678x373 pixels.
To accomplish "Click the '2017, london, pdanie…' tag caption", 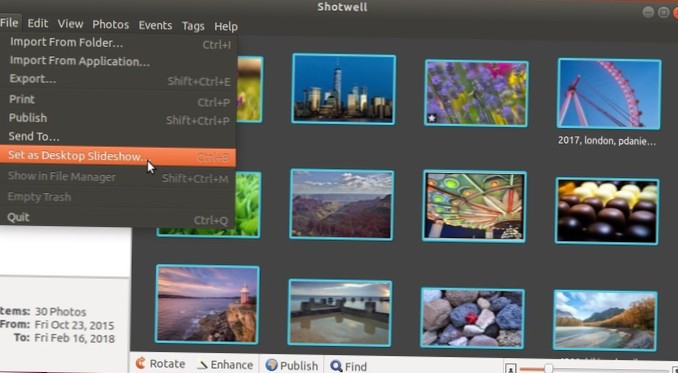I will click(607, 141).
